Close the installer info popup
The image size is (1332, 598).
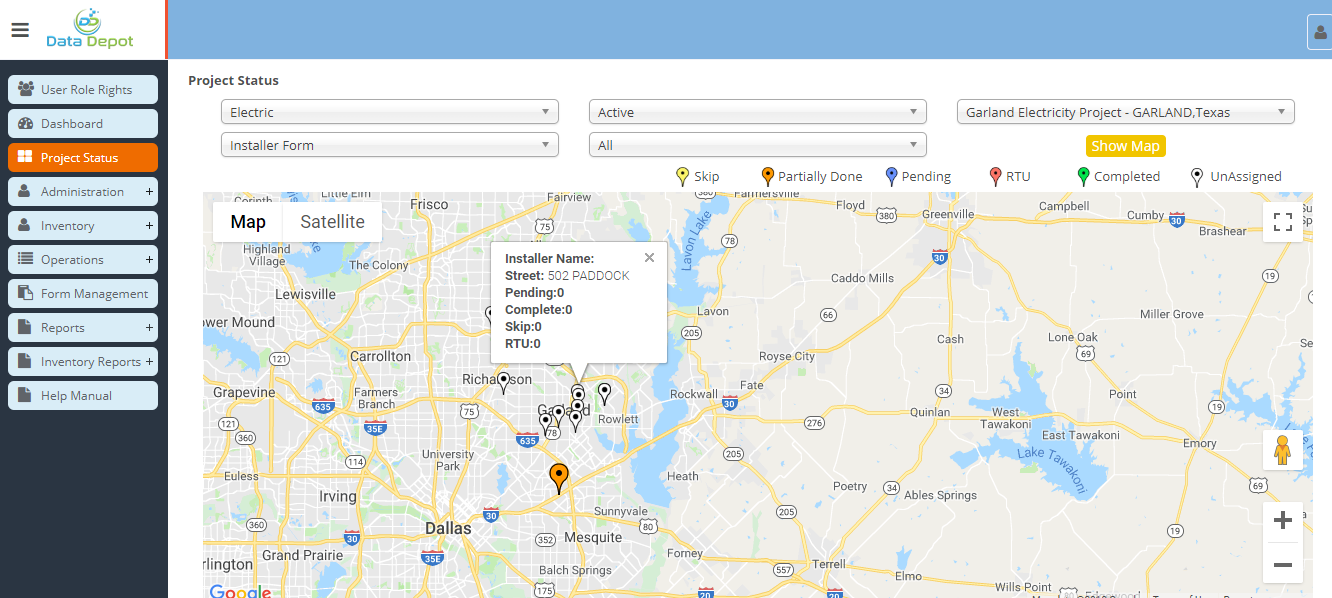point(649,258)
